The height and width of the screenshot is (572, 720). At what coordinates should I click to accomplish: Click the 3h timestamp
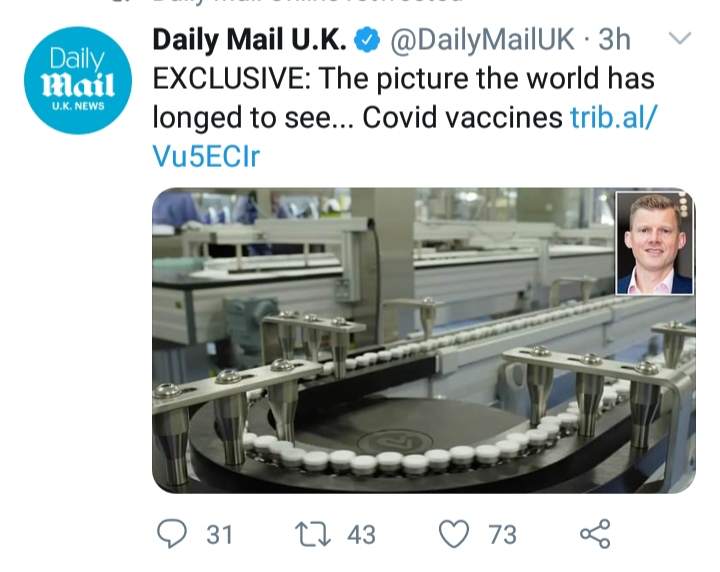pyautogui.click(x=614, y=39)
